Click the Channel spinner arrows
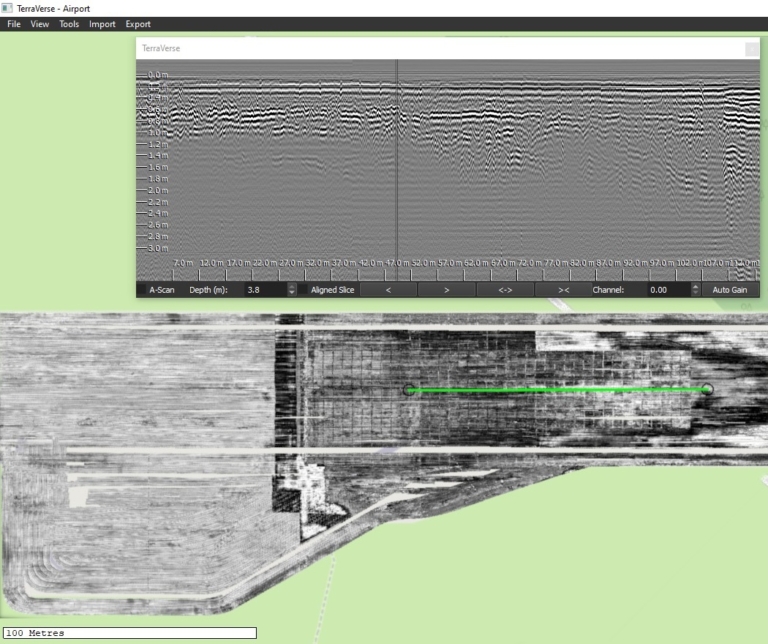768x644 pixels. tap(696, 289)
